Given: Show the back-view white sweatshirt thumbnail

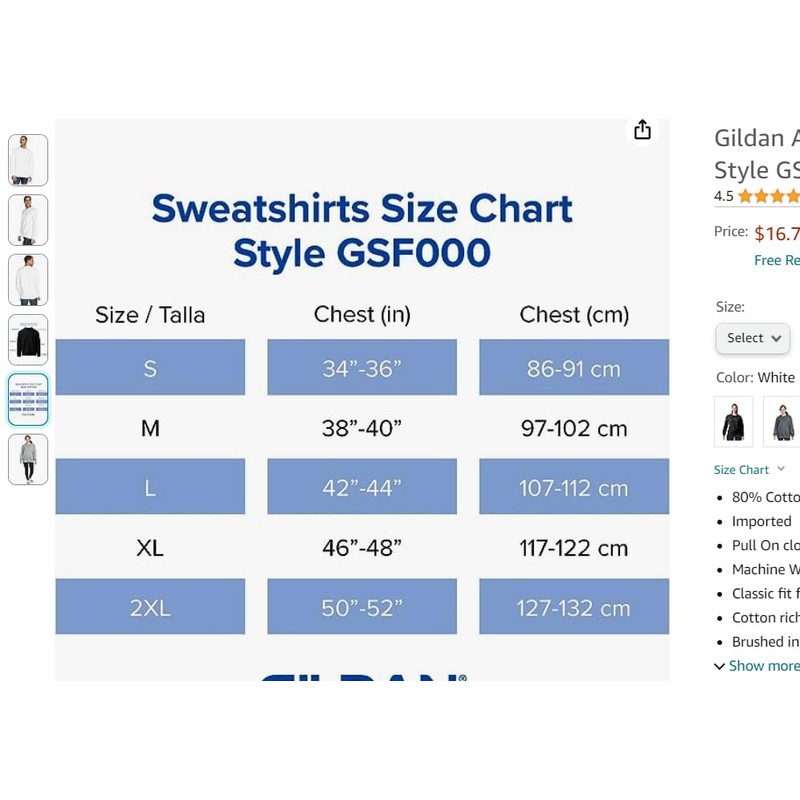Looking at the screenshot, I should point(28,280).
